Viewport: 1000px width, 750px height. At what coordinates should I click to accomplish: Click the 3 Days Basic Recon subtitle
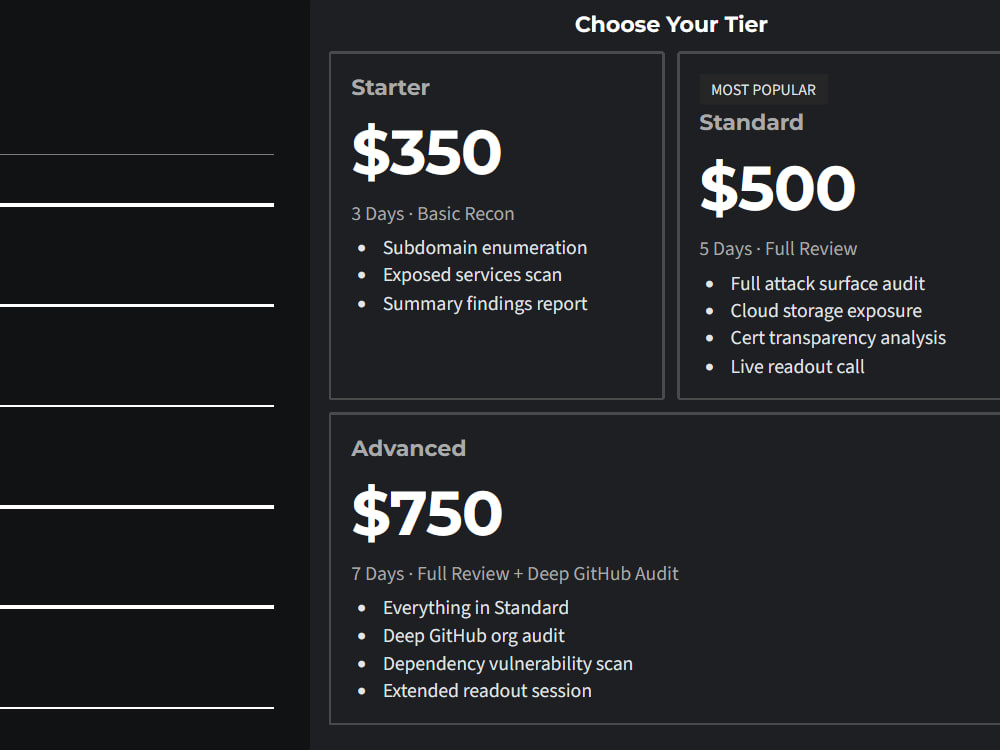433,214
